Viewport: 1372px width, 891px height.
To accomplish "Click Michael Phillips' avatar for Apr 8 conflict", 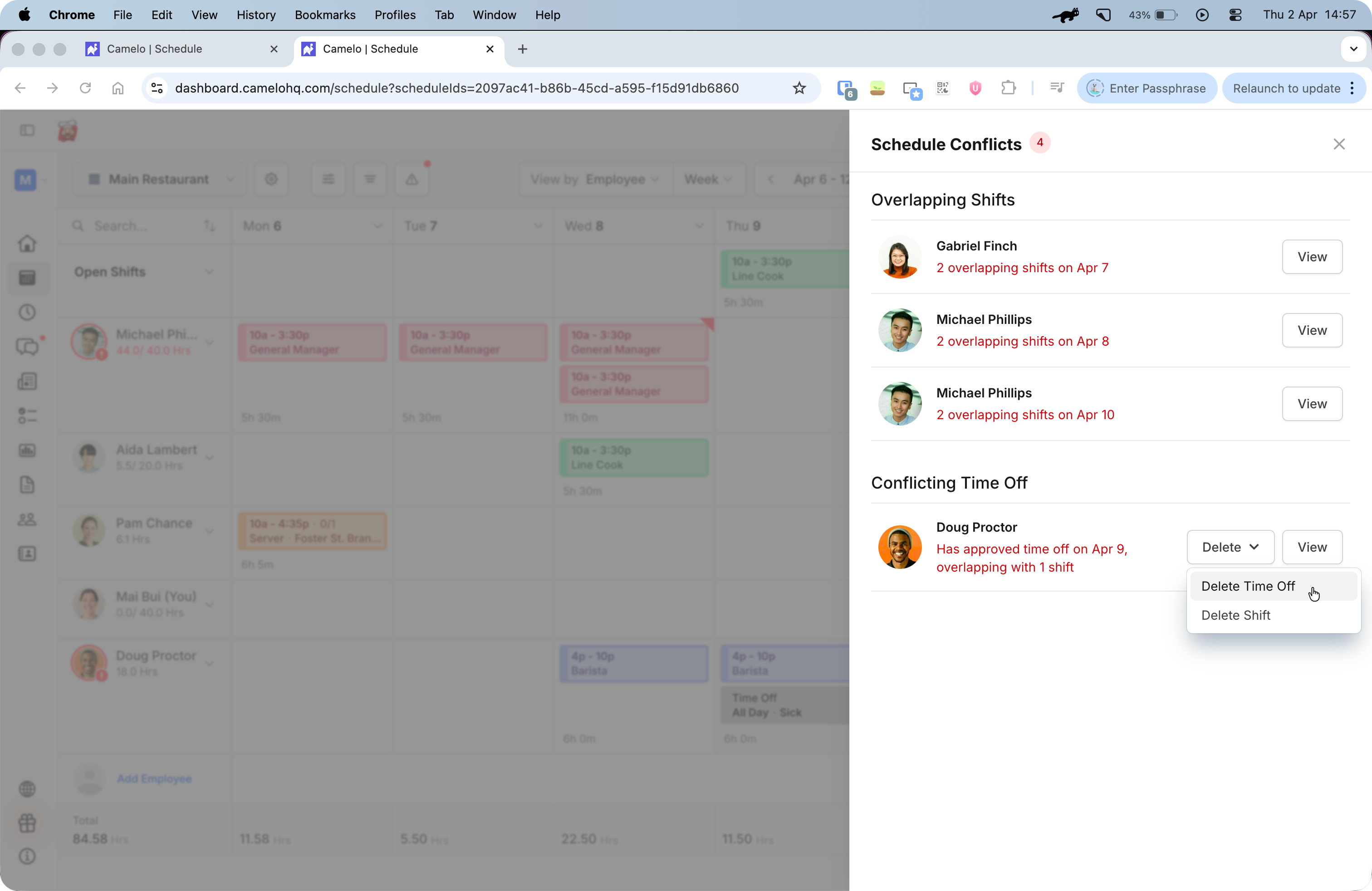I will 899,330.
